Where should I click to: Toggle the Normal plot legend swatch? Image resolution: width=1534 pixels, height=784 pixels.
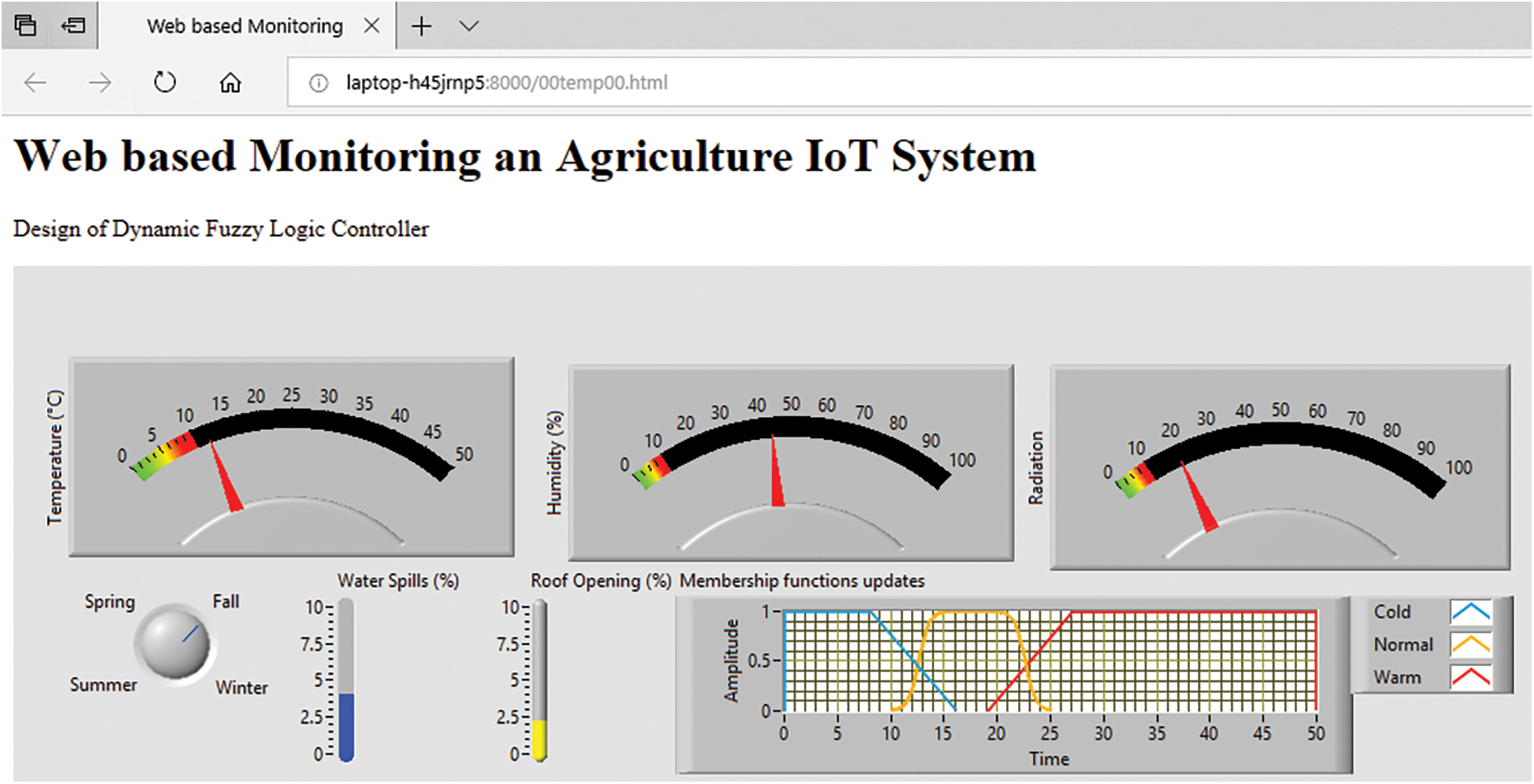click(1470, 644)
